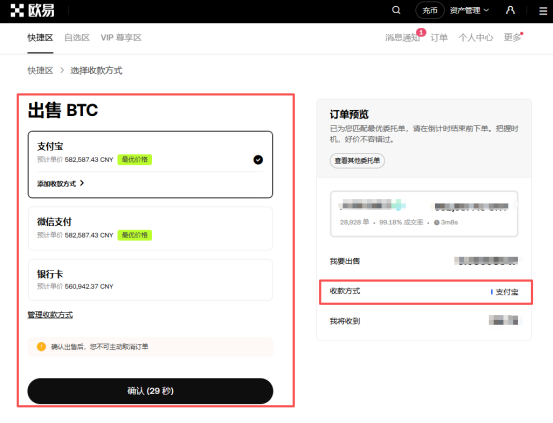553x423 pixels.
Task: Select the 微信支付 payment option
Action: tap(150, 228)
